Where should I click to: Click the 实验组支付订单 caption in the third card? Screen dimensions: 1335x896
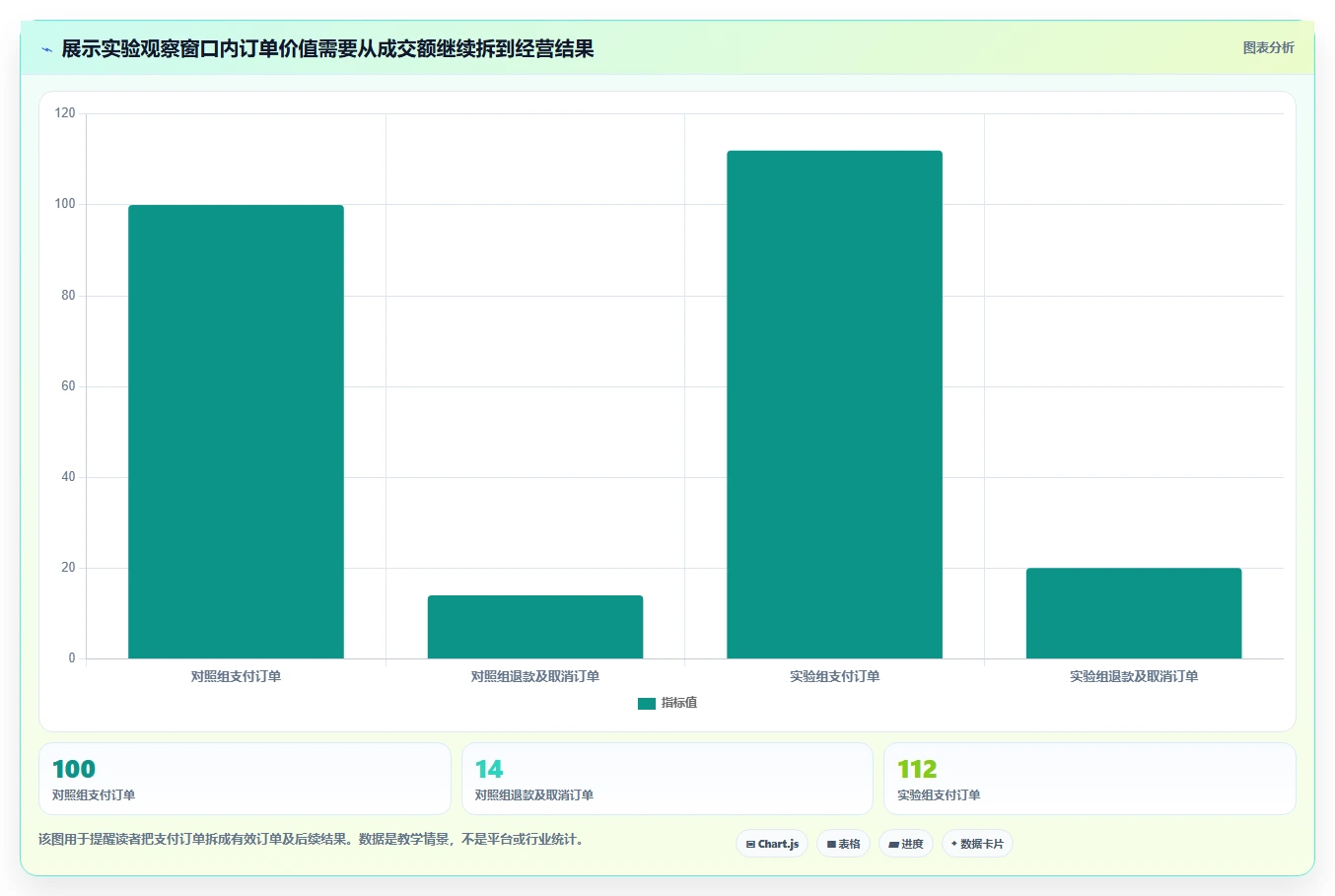(x=939, y=794)
